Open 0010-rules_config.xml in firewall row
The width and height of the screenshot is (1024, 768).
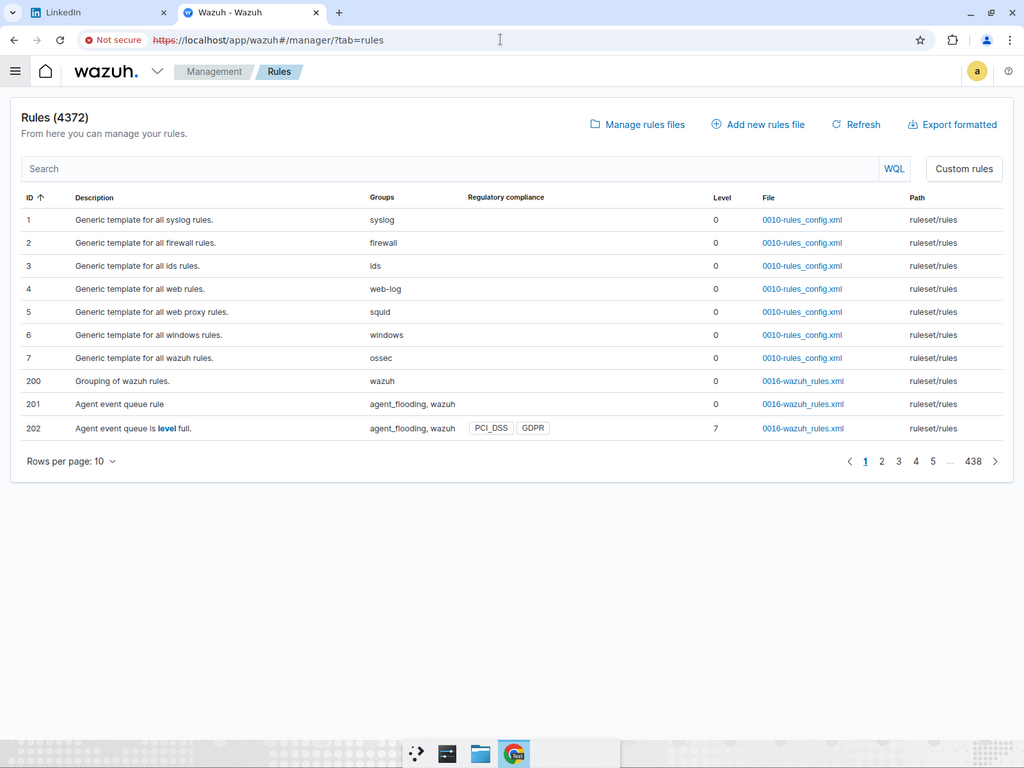point(802,243)
